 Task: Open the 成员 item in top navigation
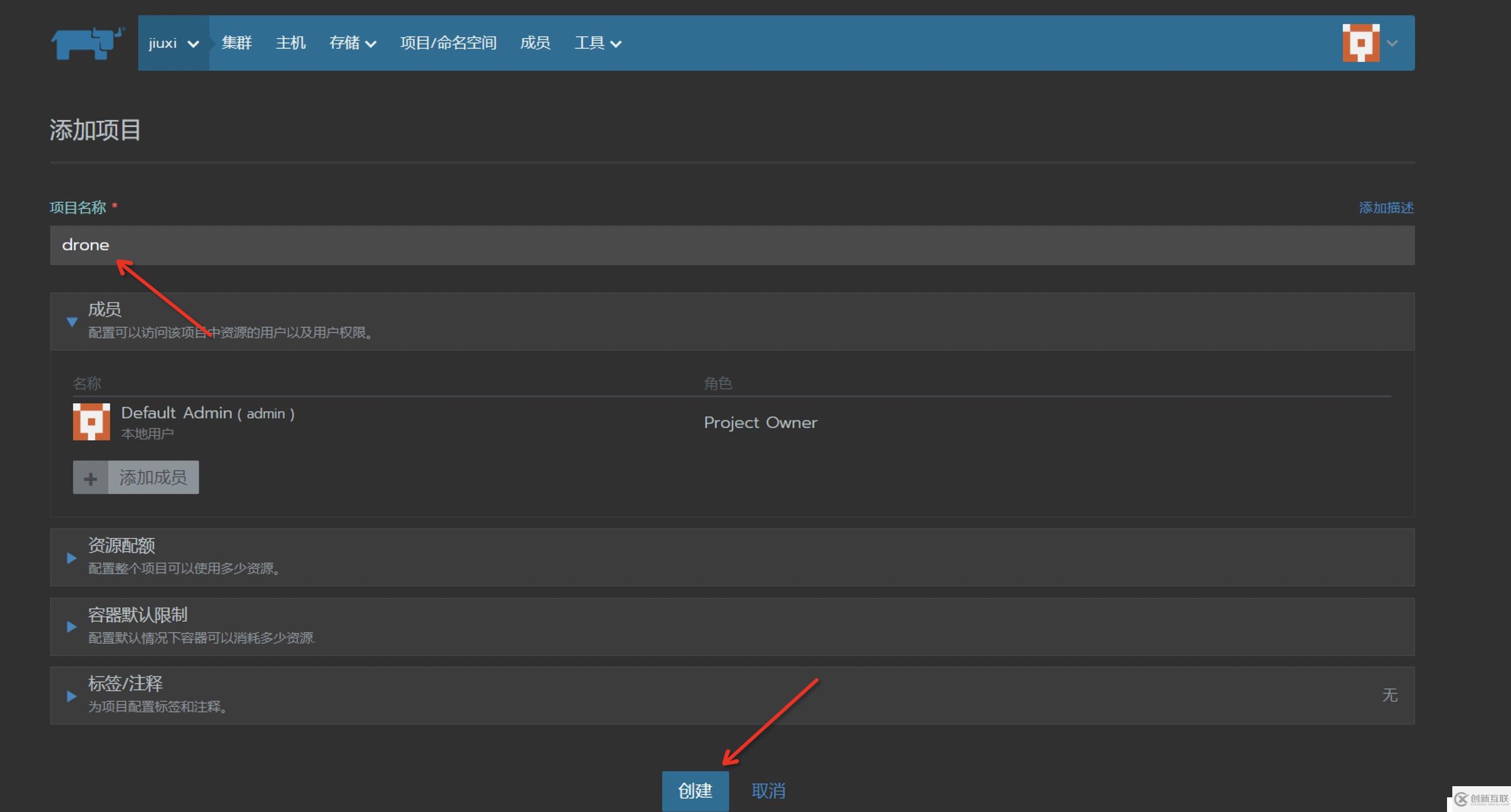point(535,43)
